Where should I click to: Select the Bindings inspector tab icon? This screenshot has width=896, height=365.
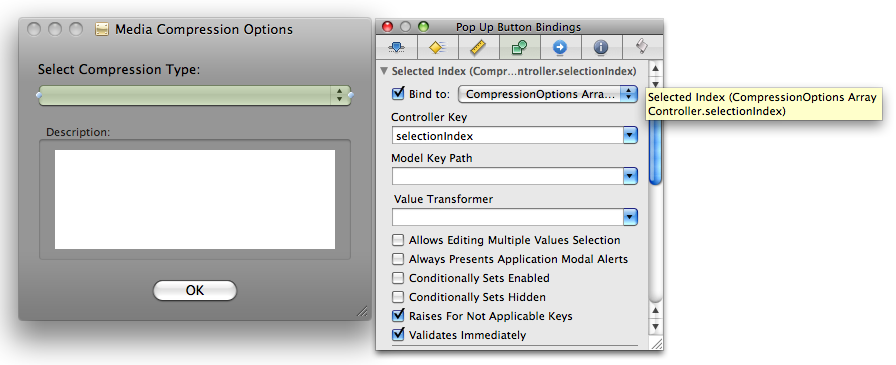[519, 47]
